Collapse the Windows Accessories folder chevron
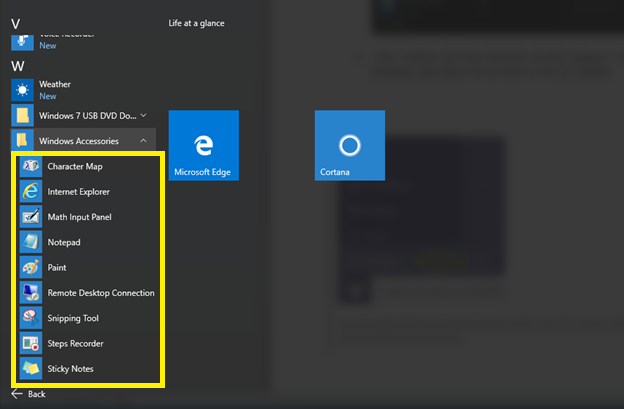The height and width of the screenshot is (409, 624). (x=143, y=140)
